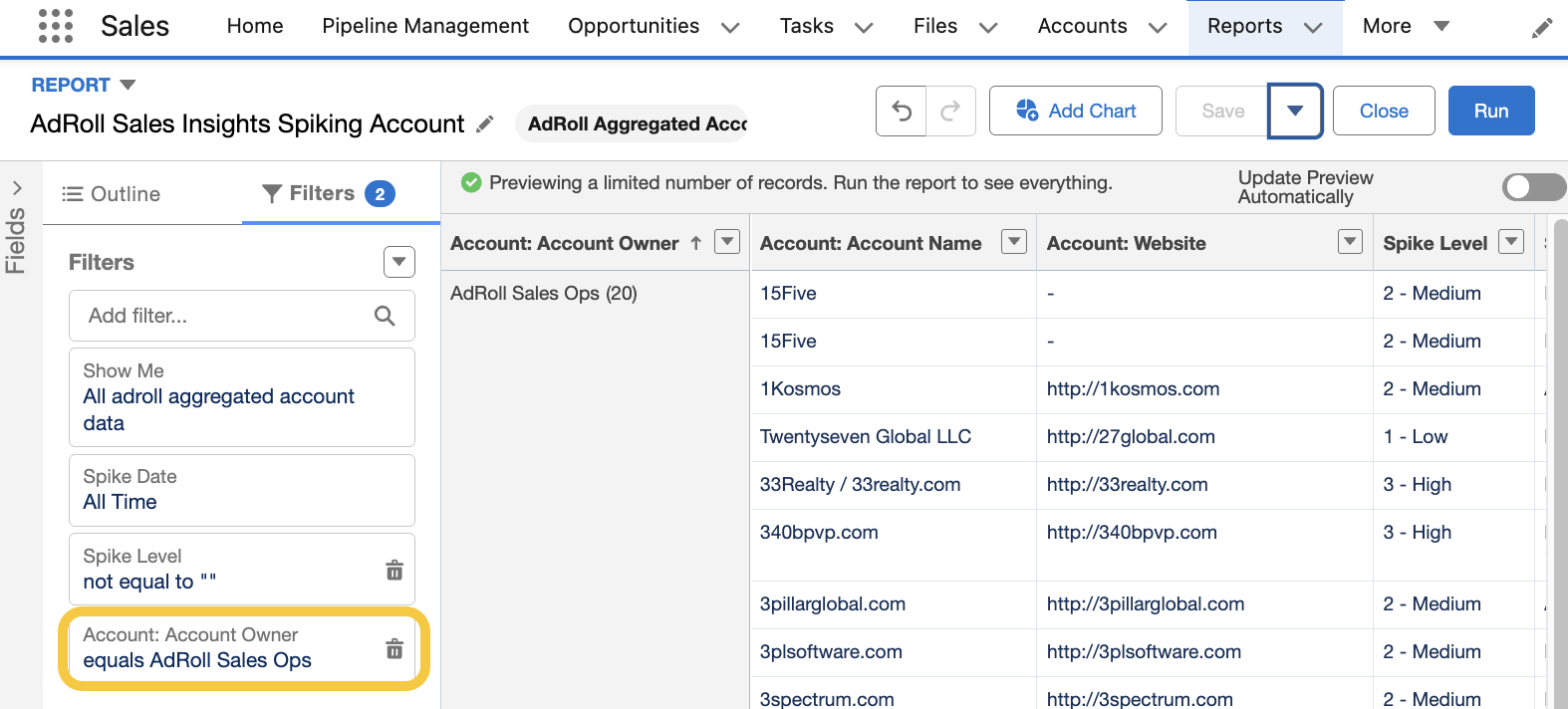Expand the Opportunities nav dropdown
Viewport: 1568px width, 709px height.
coord(730,28)
